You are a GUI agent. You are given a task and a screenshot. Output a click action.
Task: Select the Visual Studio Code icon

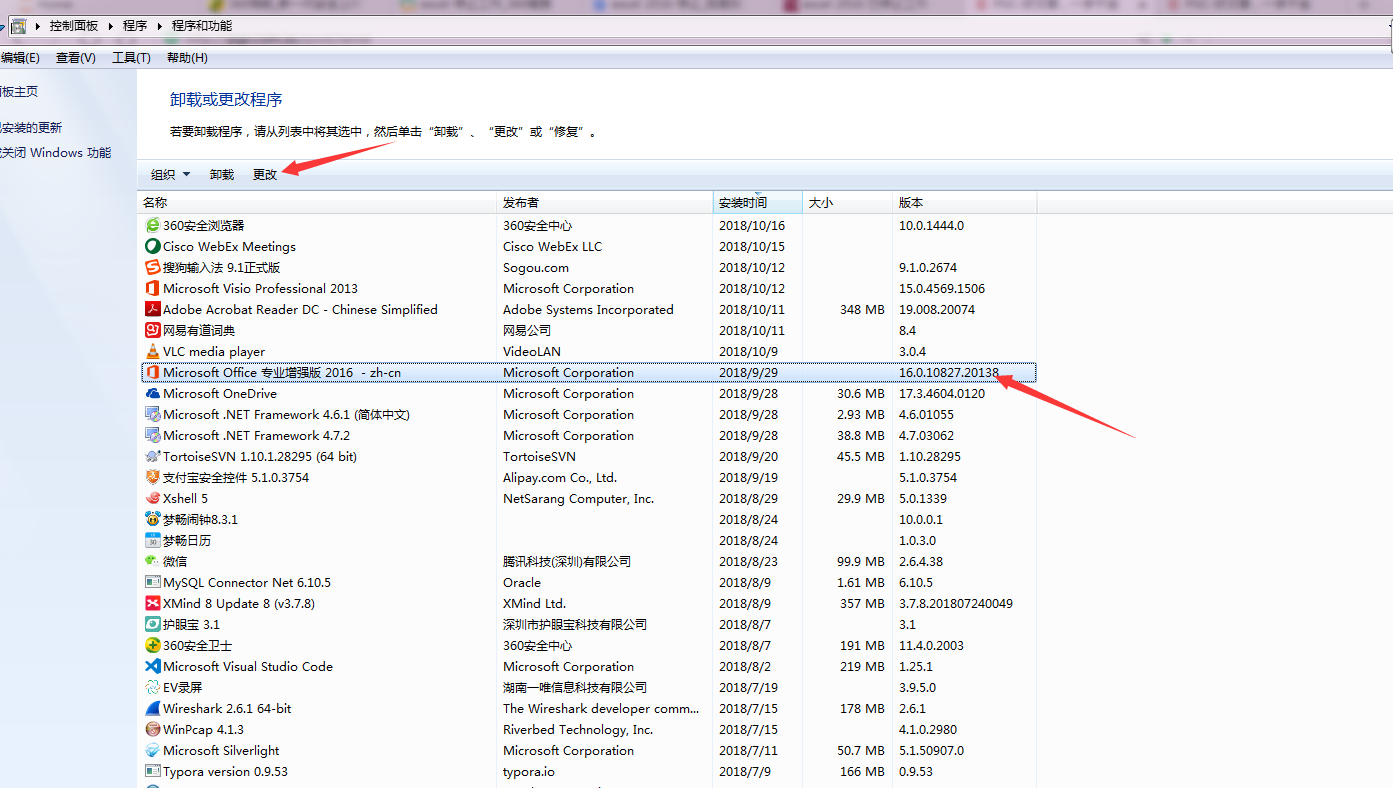(x=153, y=666)
